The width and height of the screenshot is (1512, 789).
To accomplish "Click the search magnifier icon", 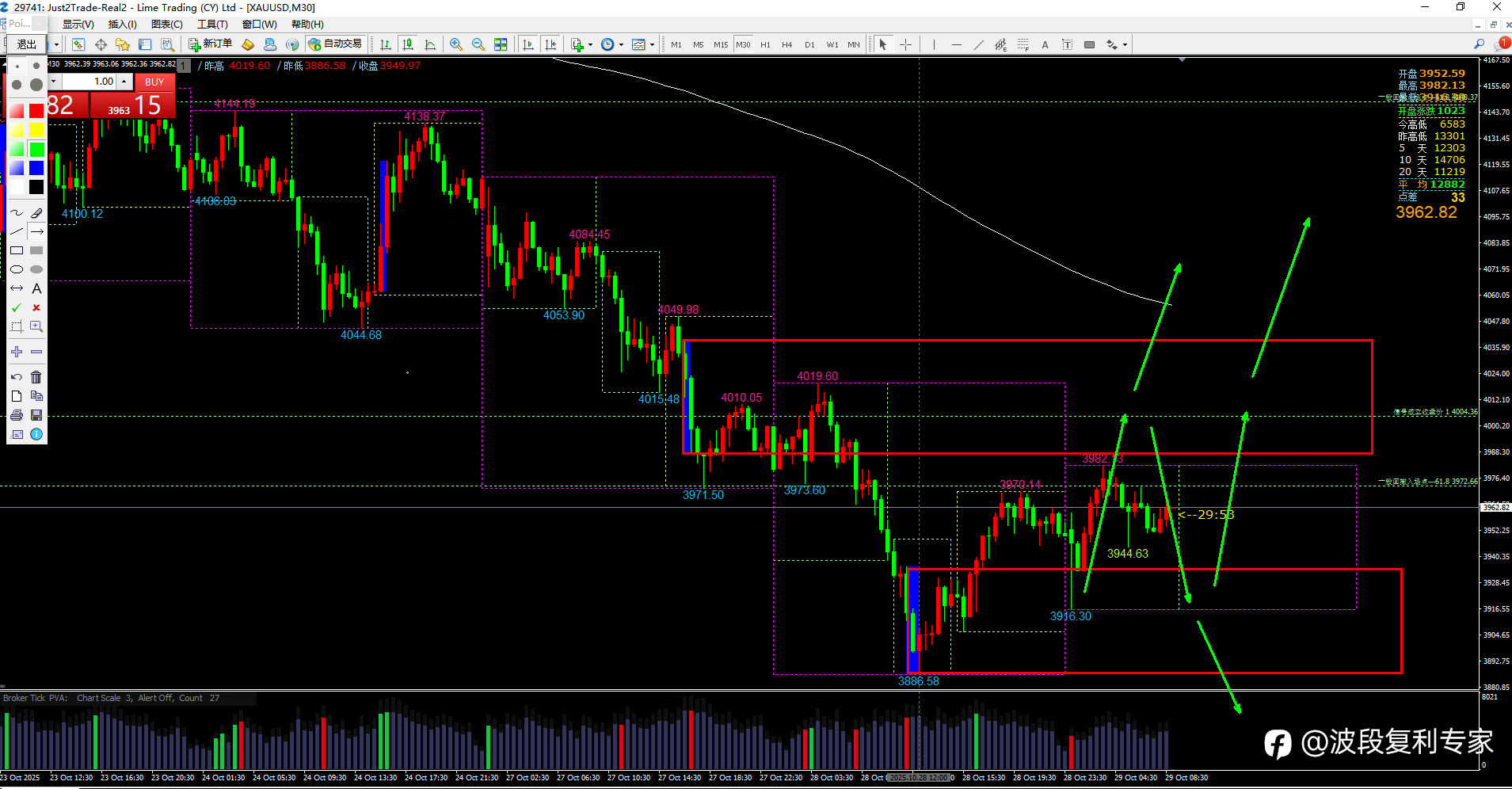I will 1478,44.
